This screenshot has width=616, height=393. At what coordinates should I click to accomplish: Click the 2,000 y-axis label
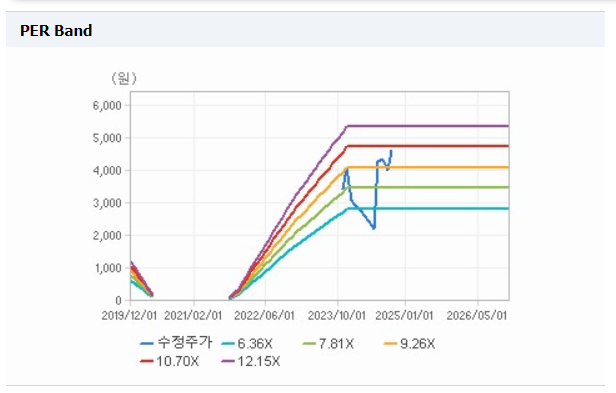click(x=107, y=235)
